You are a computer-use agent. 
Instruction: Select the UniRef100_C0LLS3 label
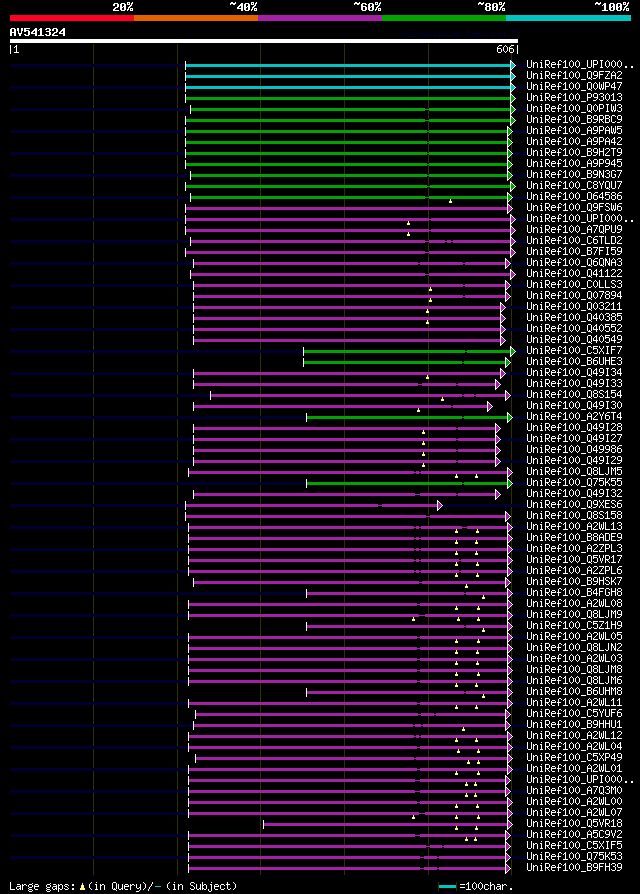[574, 284]
